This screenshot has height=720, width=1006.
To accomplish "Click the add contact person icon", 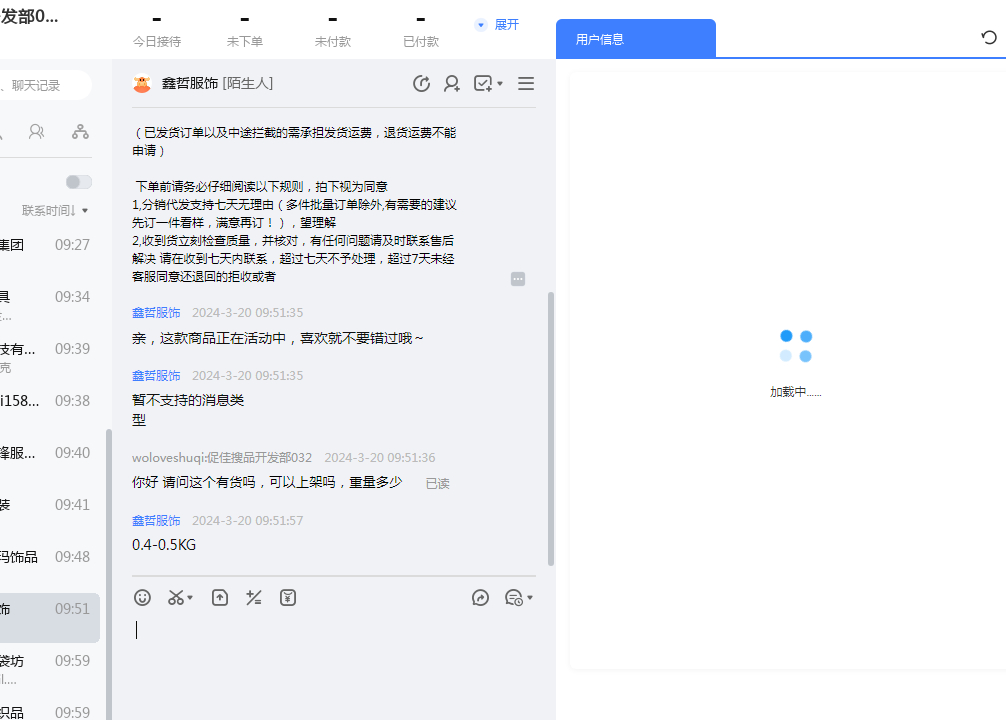I will [452, 84].
